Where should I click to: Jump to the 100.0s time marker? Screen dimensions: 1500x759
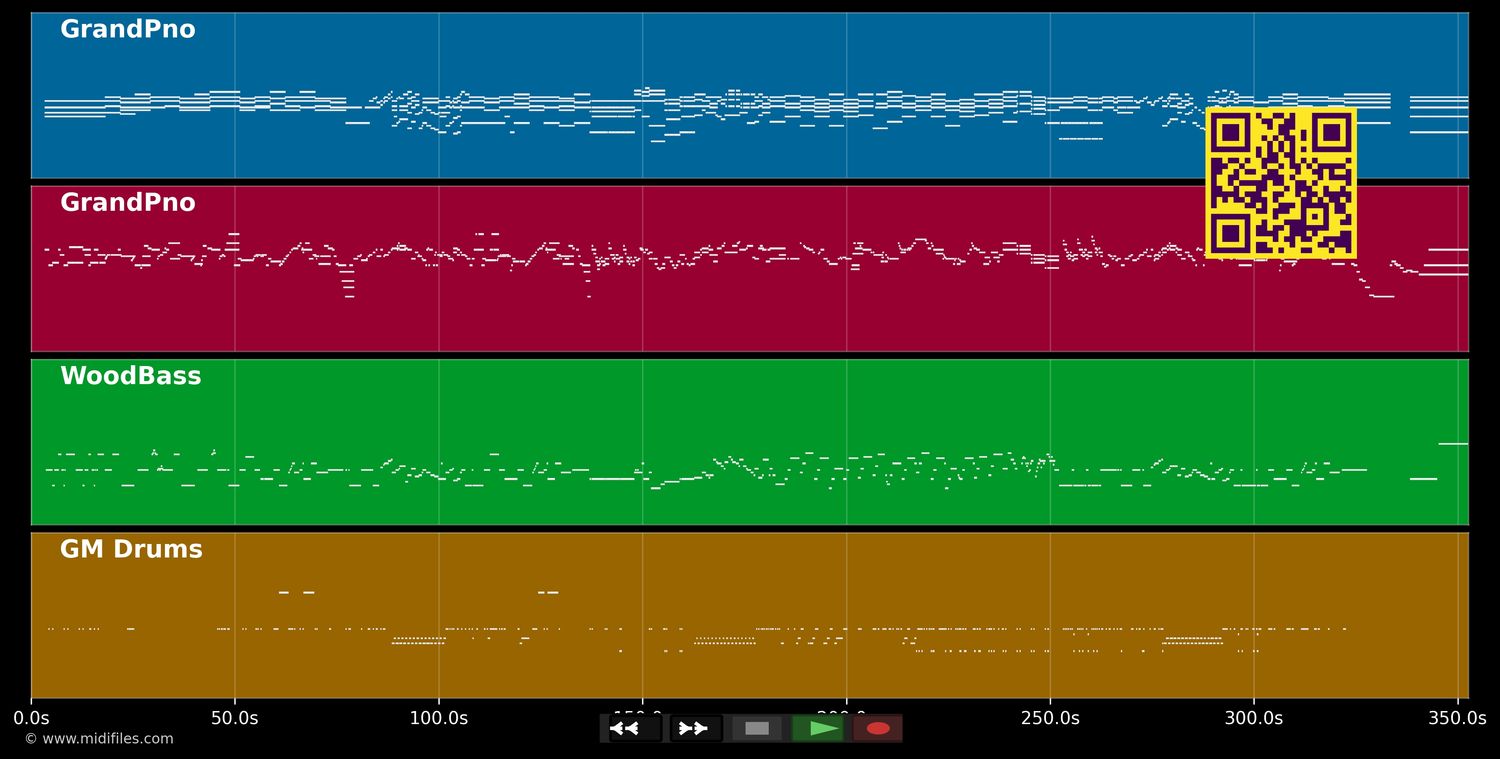pyautogui.click(x=439, y=718)
